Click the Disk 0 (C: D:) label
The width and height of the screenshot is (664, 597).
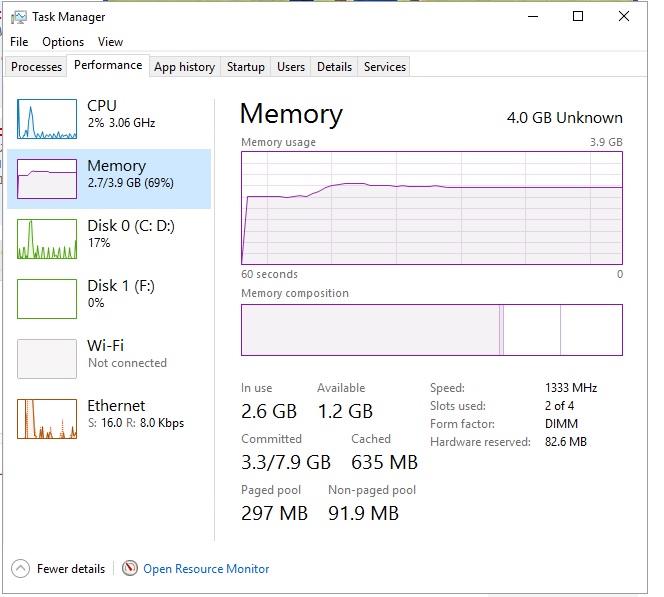point(131,226)
